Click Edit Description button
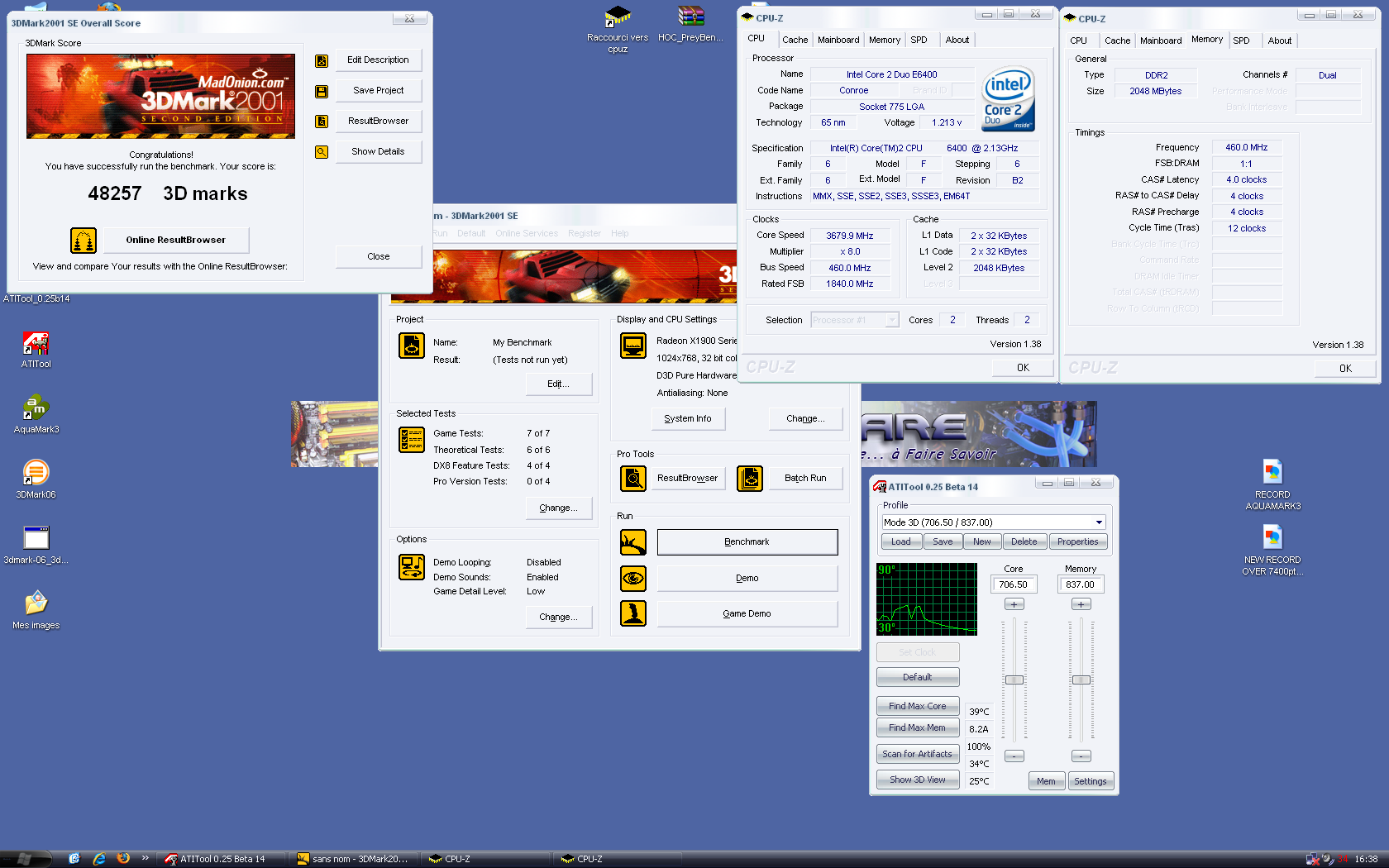The height and width of the screenshot is (868, 1389). coord(378,60)
